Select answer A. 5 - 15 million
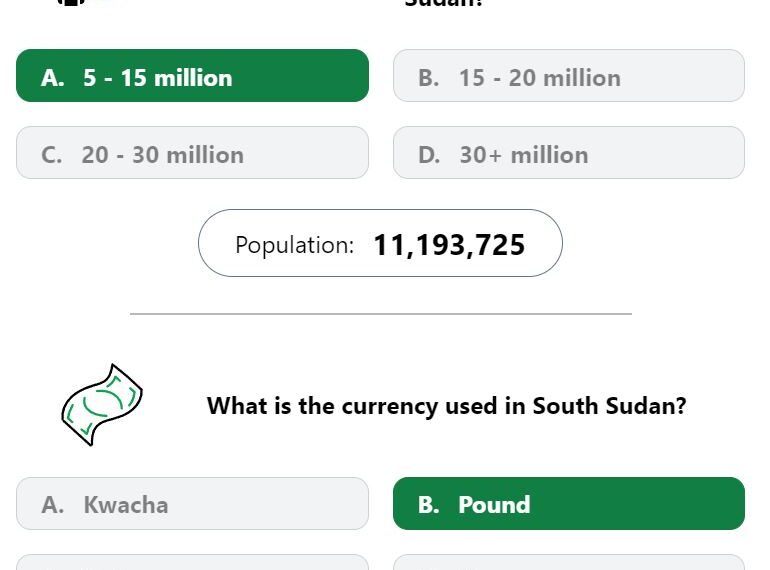770x570 pixels. 192,76
